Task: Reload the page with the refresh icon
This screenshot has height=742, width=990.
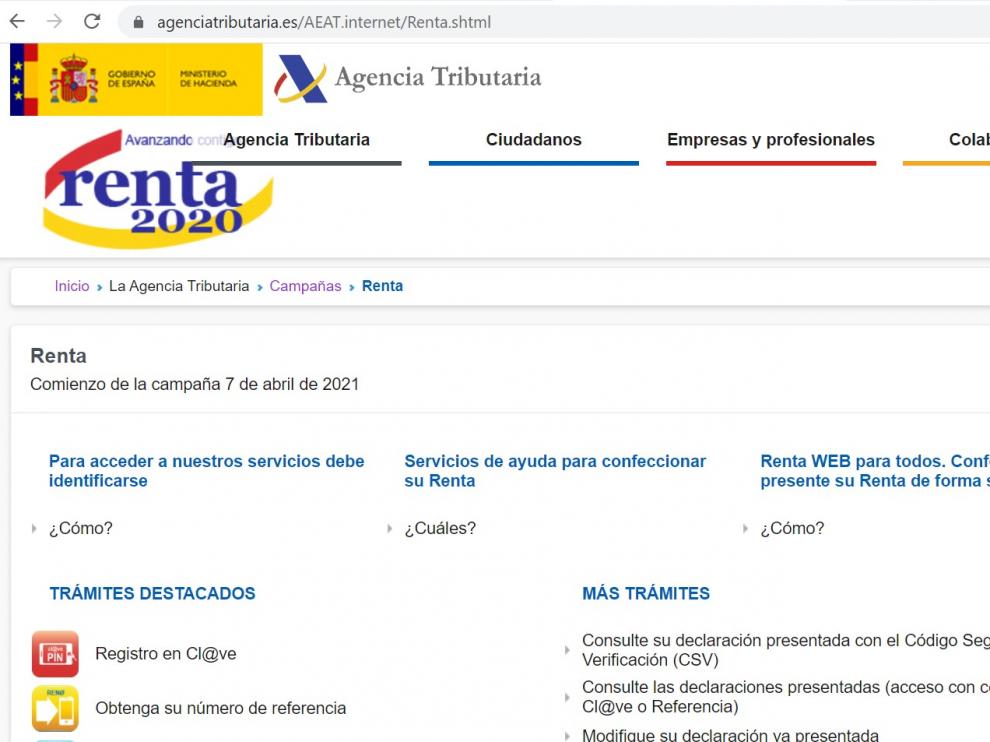Action: click(x=92, y=21)
